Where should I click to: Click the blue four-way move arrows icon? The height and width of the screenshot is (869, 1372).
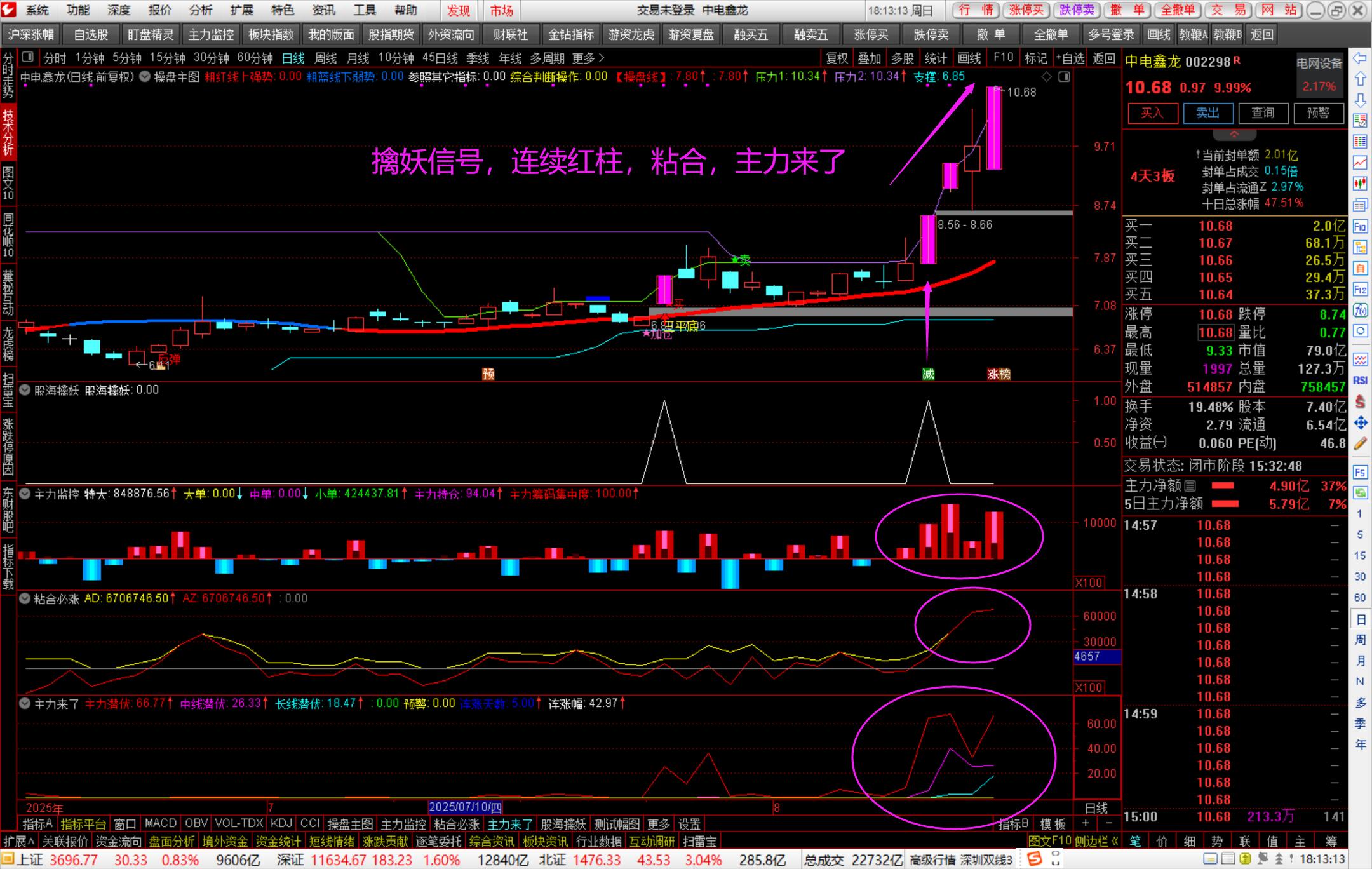[x=1360, y=422]
